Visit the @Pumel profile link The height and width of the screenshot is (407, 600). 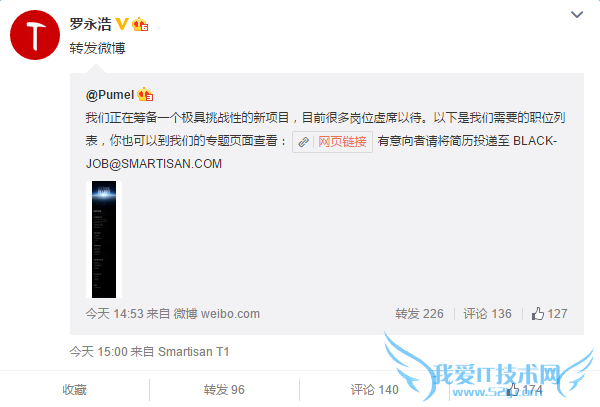[110, 94]
